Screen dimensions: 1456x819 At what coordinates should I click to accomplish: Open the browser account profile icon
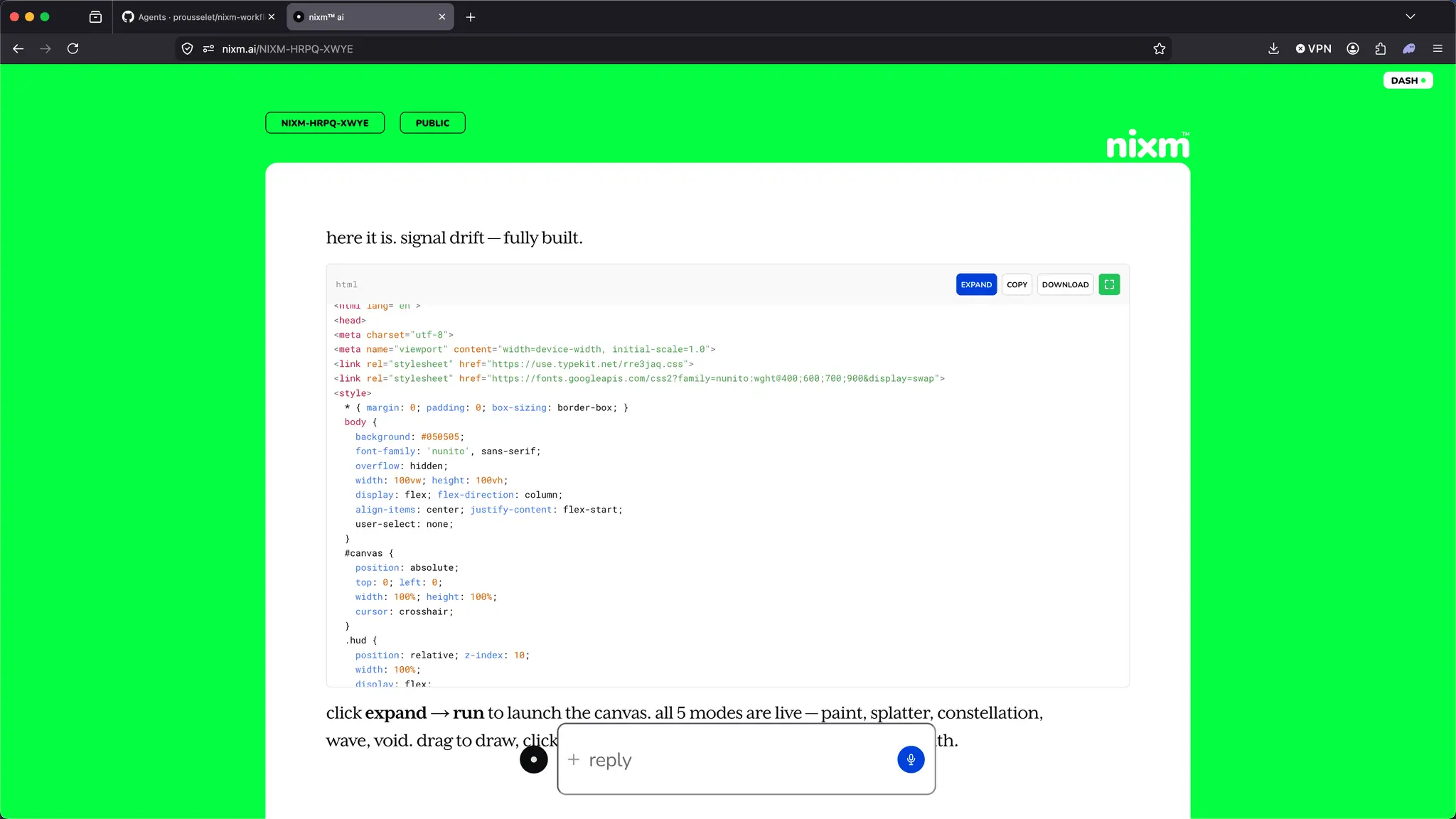tap(1353, 48)
